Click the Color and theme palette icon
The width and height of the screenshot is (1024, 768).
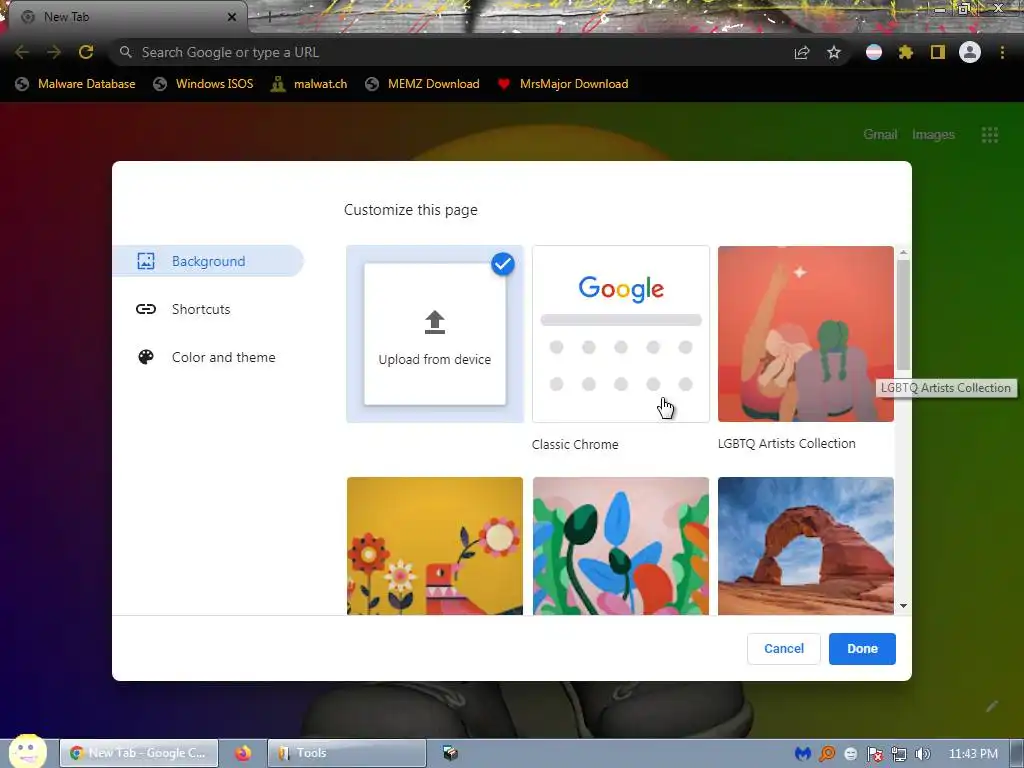tap(146, 357)
